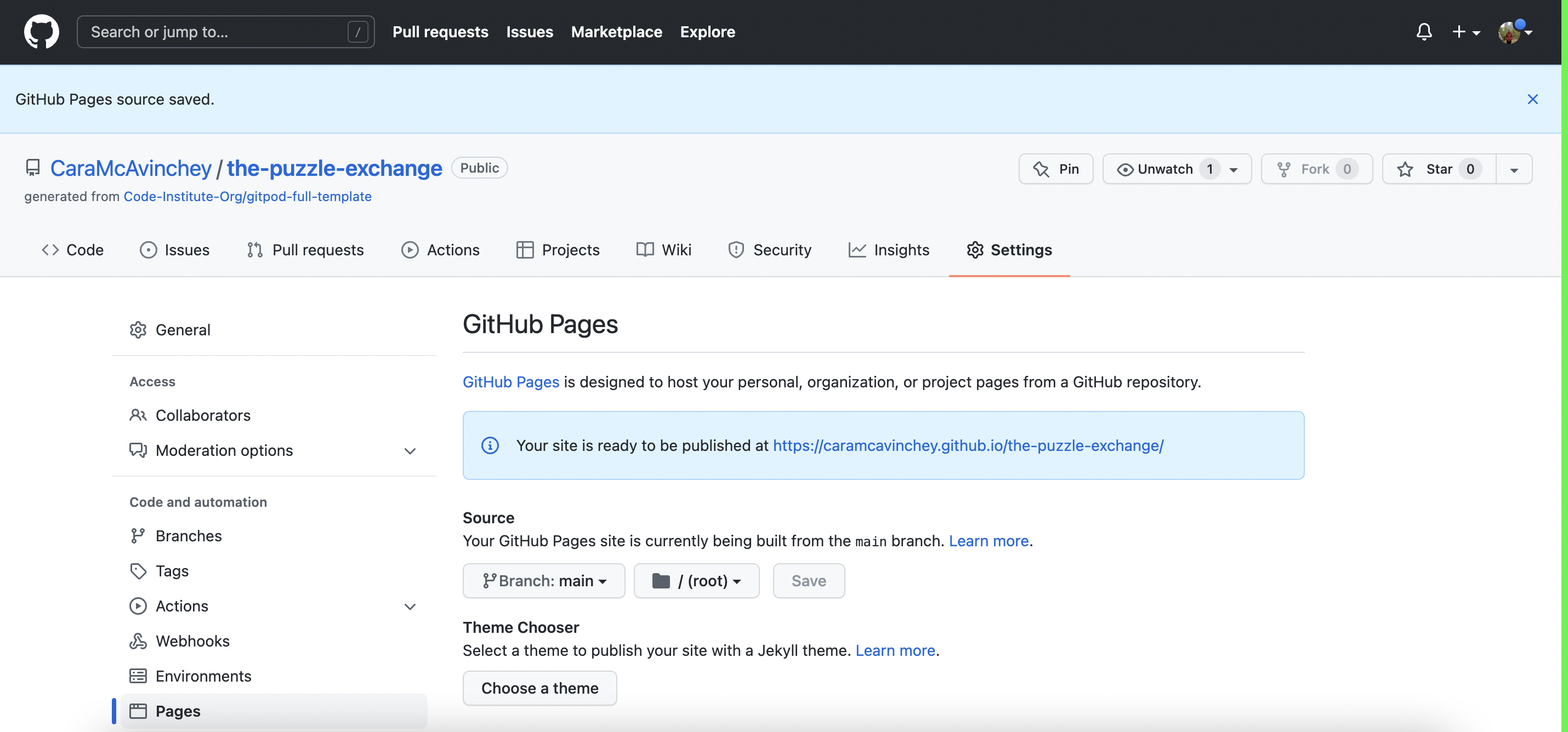This screenshot has height=732, width=1568.
Task: Open the published site URL link
Action: point(968,445)
